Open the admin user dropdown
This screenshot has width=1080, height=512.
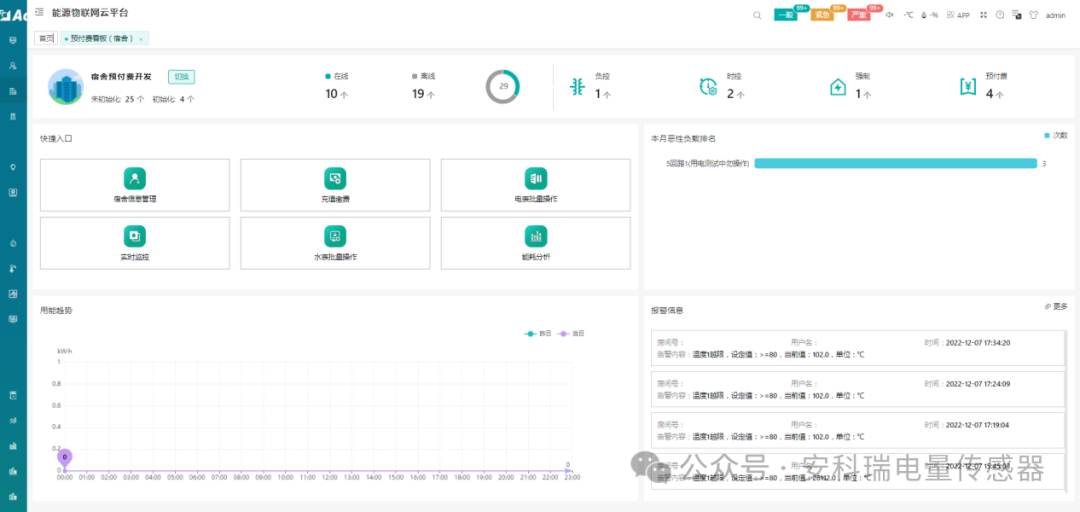pyautogui.click(x=1055, y=15)
